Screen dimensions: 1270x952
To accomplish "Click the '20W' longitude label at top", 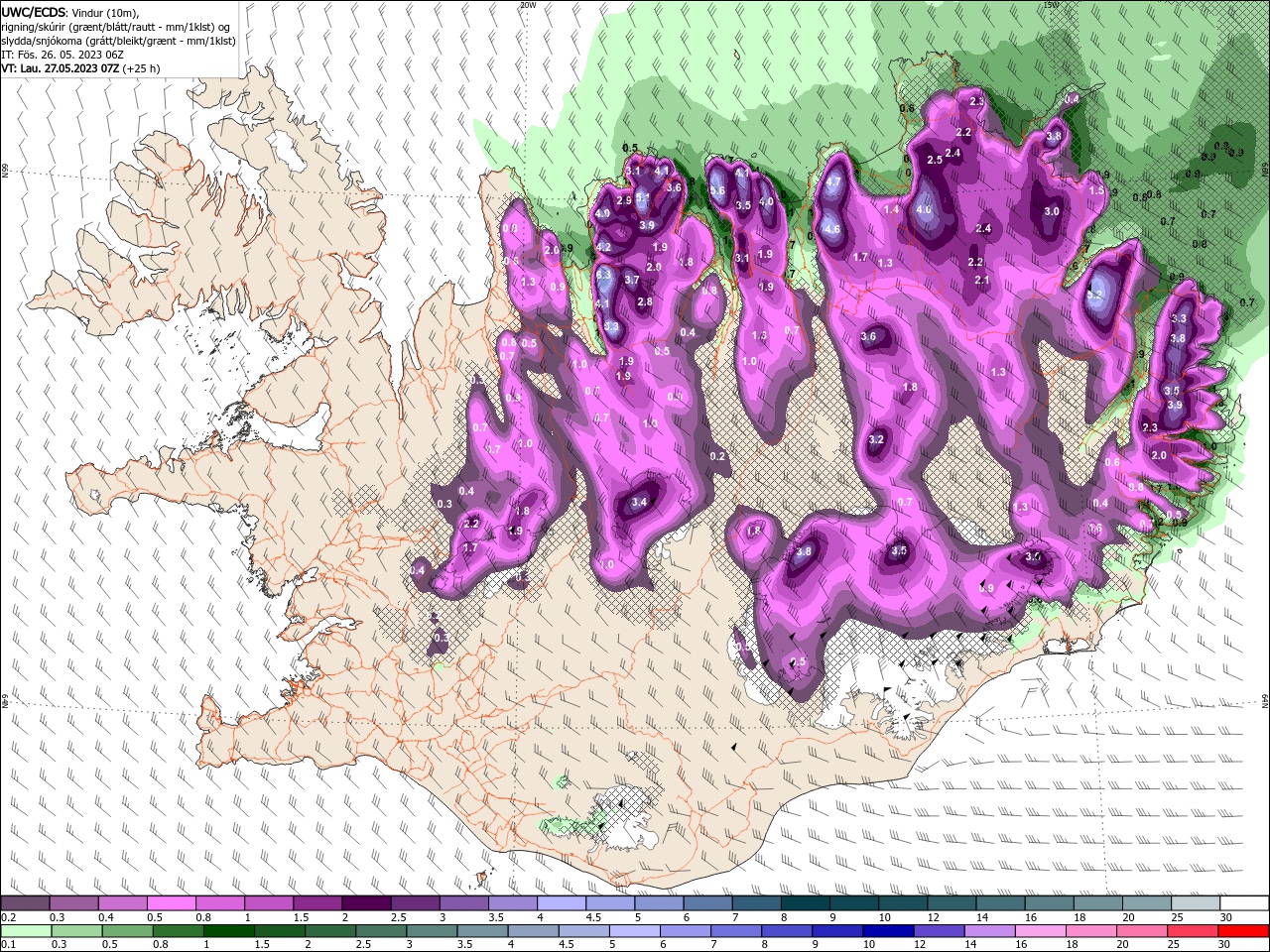I will (527, 5).
